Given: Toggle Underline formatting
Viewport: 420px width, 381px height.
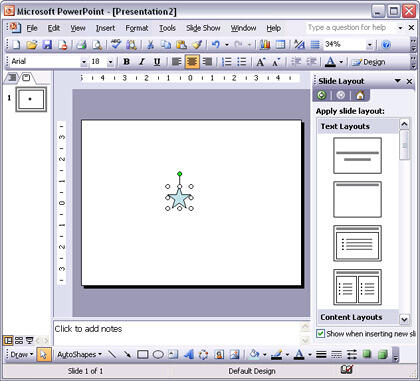Looking at the screenshot, I should 157,62.
